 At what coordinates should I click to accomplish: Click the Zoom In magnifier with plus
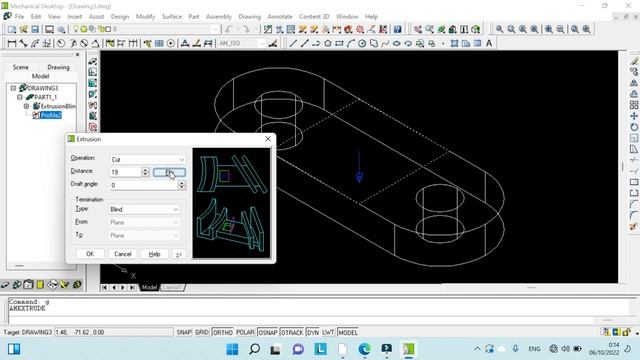549,29
